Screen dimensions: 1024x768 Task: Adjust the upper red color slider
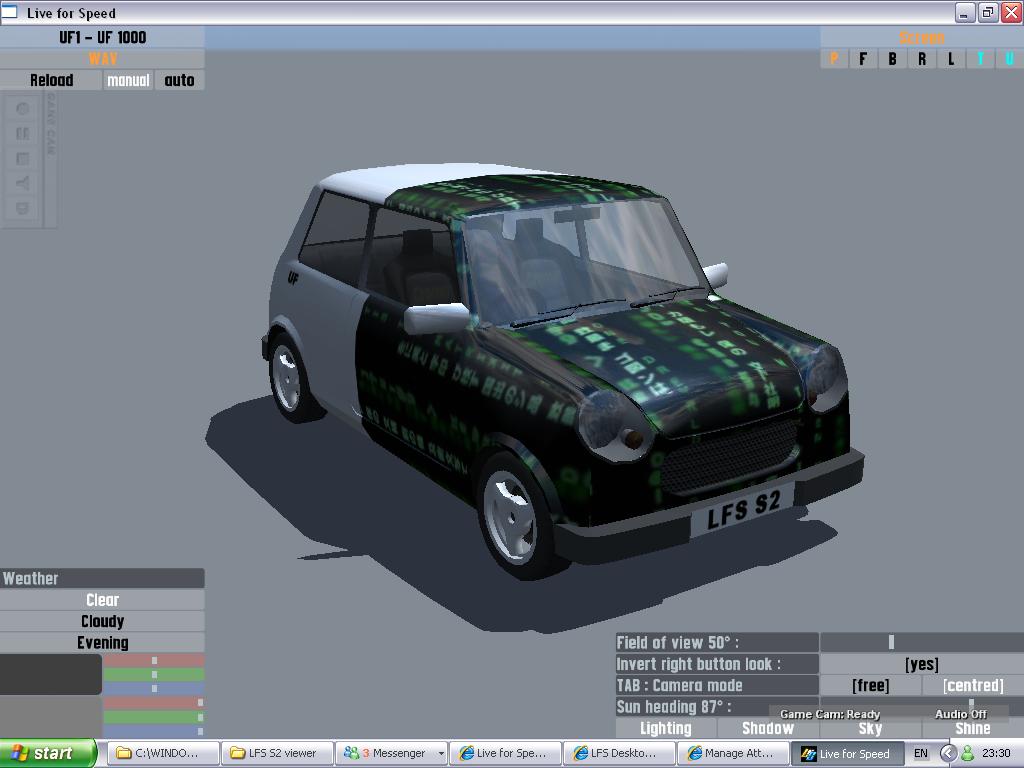(154, 661)
